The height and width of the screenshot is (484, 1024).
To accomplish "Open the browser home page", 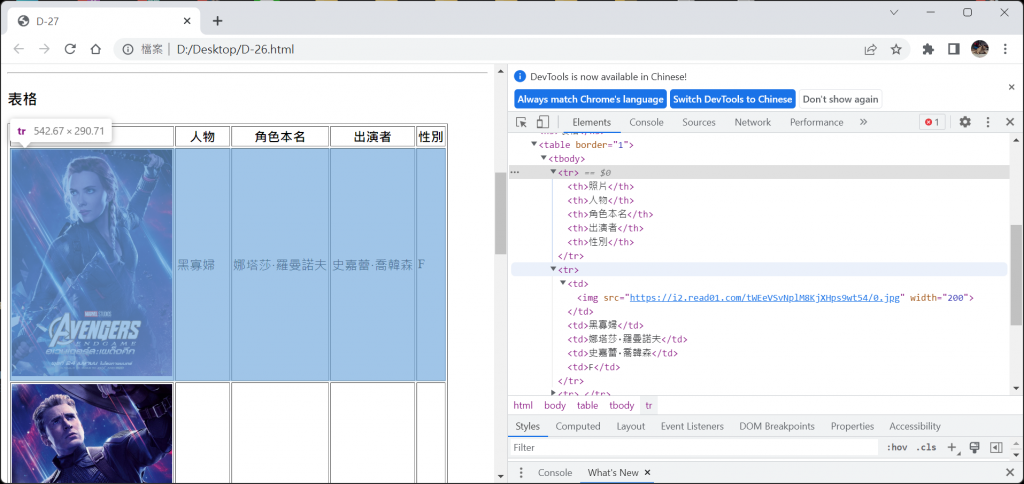I will click(95, 49).
